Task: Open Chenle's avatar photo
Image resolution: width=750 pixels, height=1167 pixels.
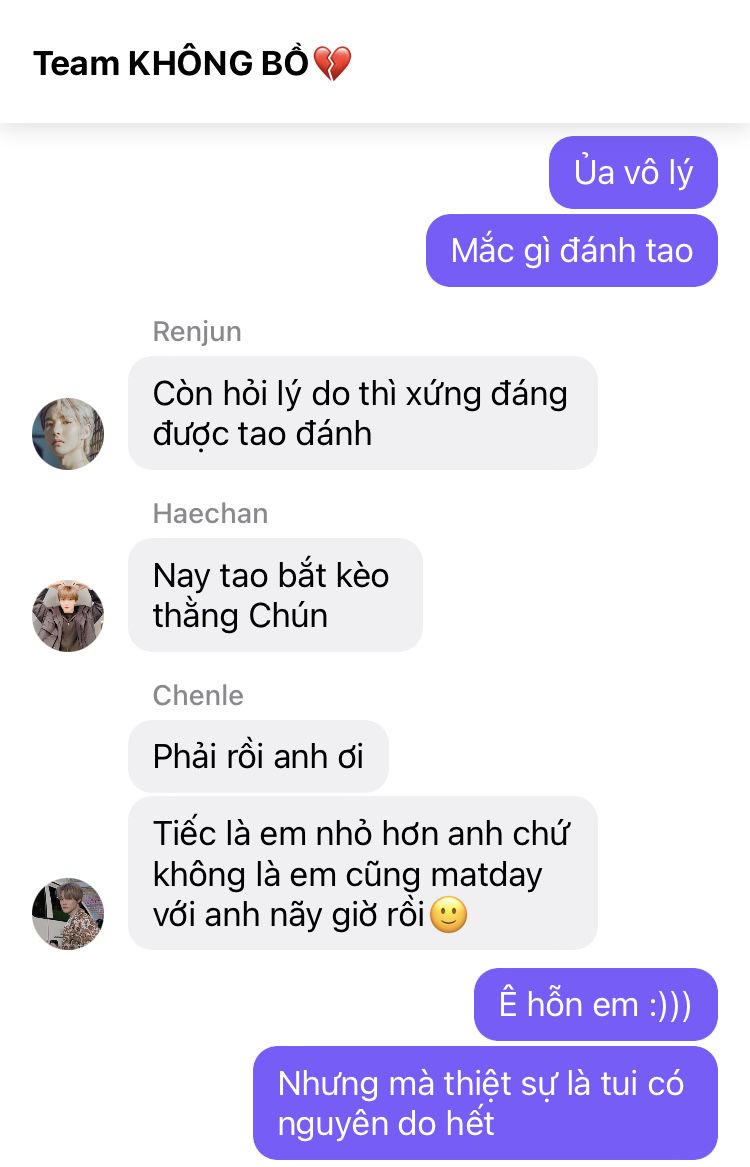Action: click(x=68, y=914)
